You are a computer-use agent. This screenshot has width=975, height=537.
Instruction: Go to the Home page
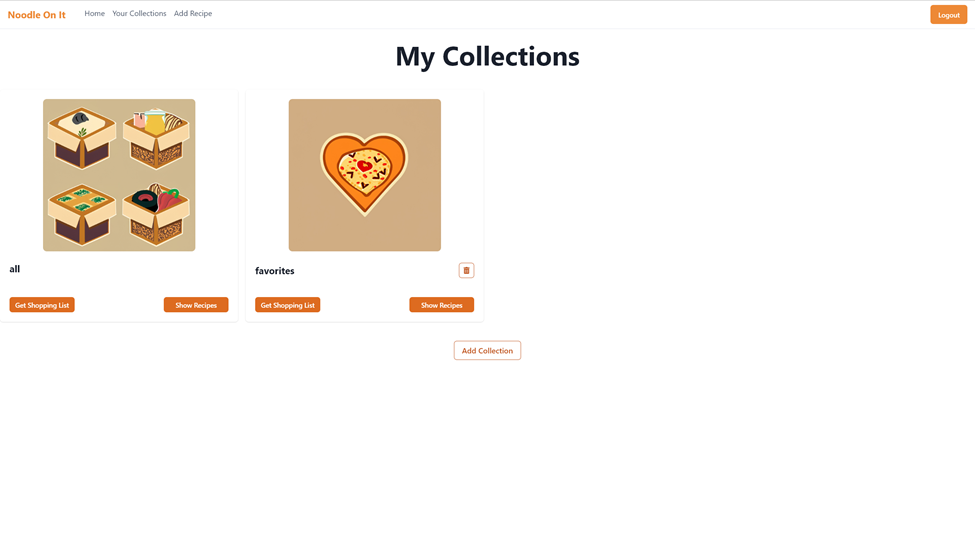[x=95, y=14]
